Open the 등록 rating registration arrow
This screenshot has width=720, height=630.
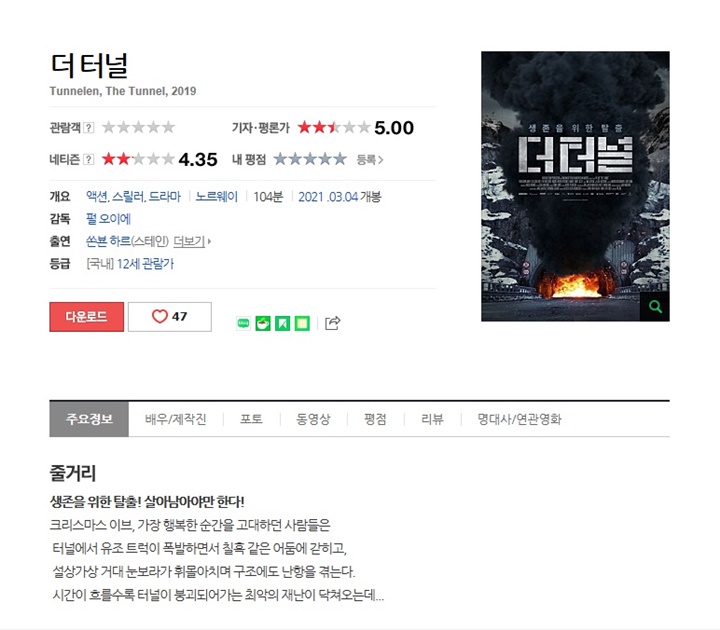tap(370, 160)
